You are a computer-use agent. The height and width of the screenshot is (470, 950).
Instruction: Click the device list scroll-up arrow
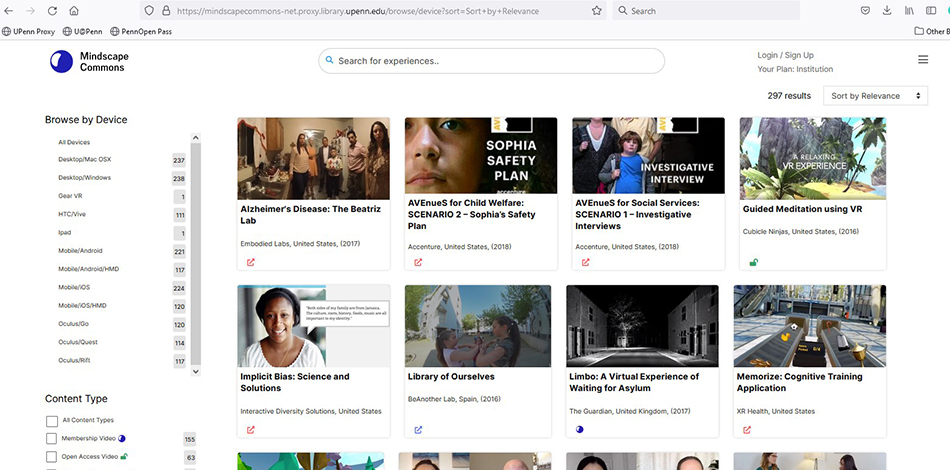click(x=195, y=138)
